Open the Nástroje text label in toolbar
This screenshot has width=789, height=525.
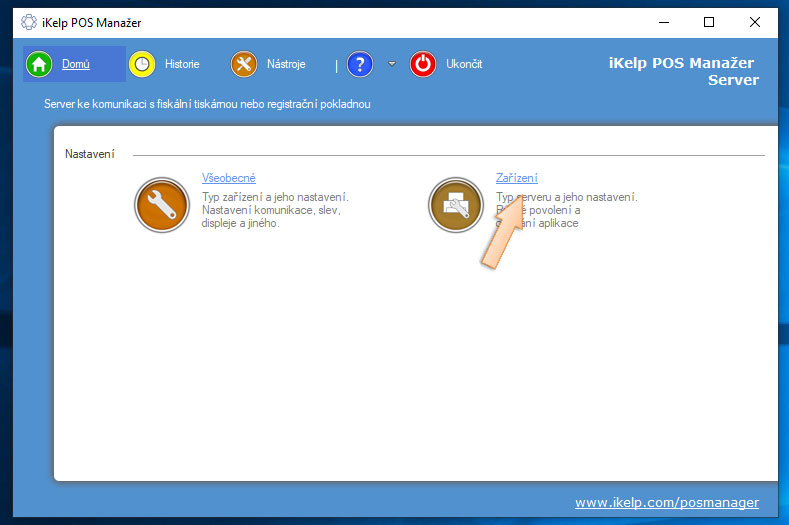pos(286,64)
